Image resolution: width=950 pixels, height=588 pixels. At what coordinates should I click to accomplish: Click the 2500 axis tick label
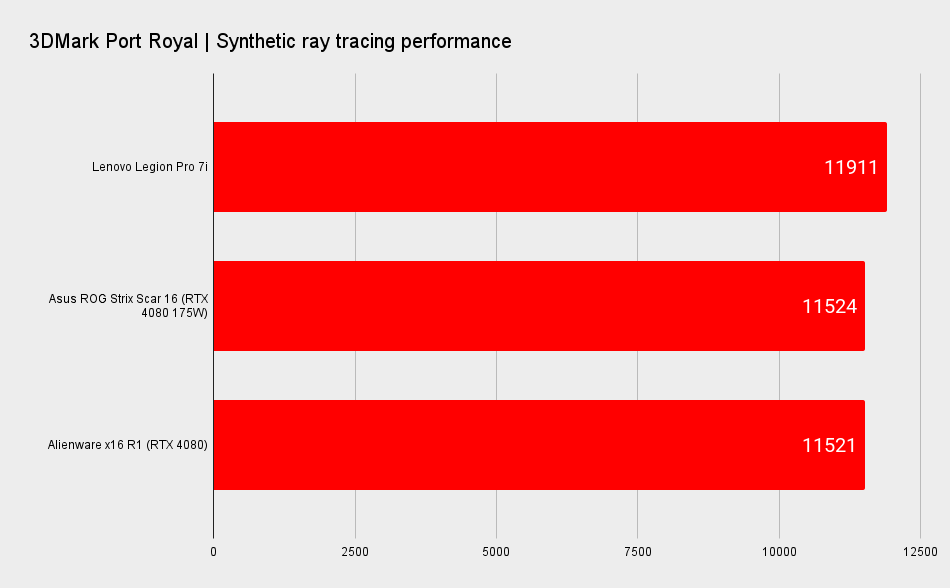point(355,552)
